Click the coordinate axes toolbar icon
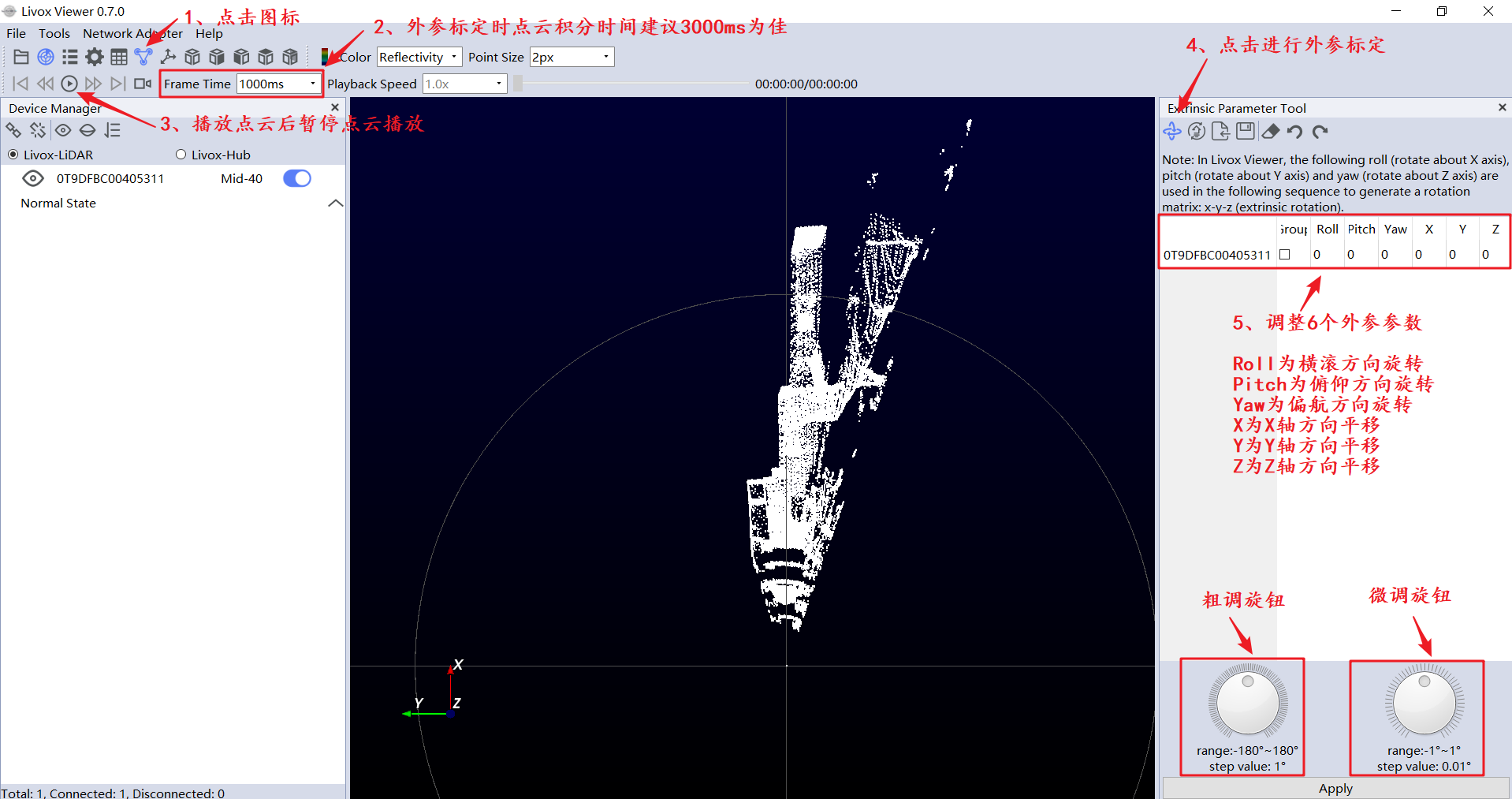This screenshot has width=1512, height=799. 168,57
